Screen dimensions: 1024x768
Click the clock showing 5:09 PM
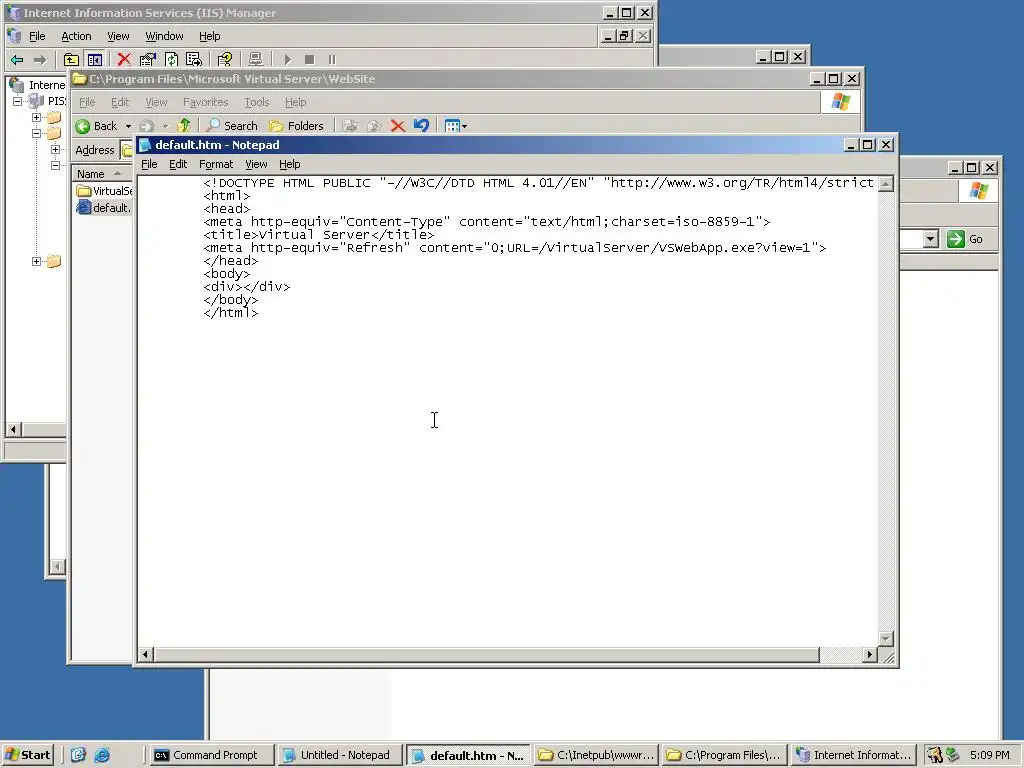[x=989, y=755]
